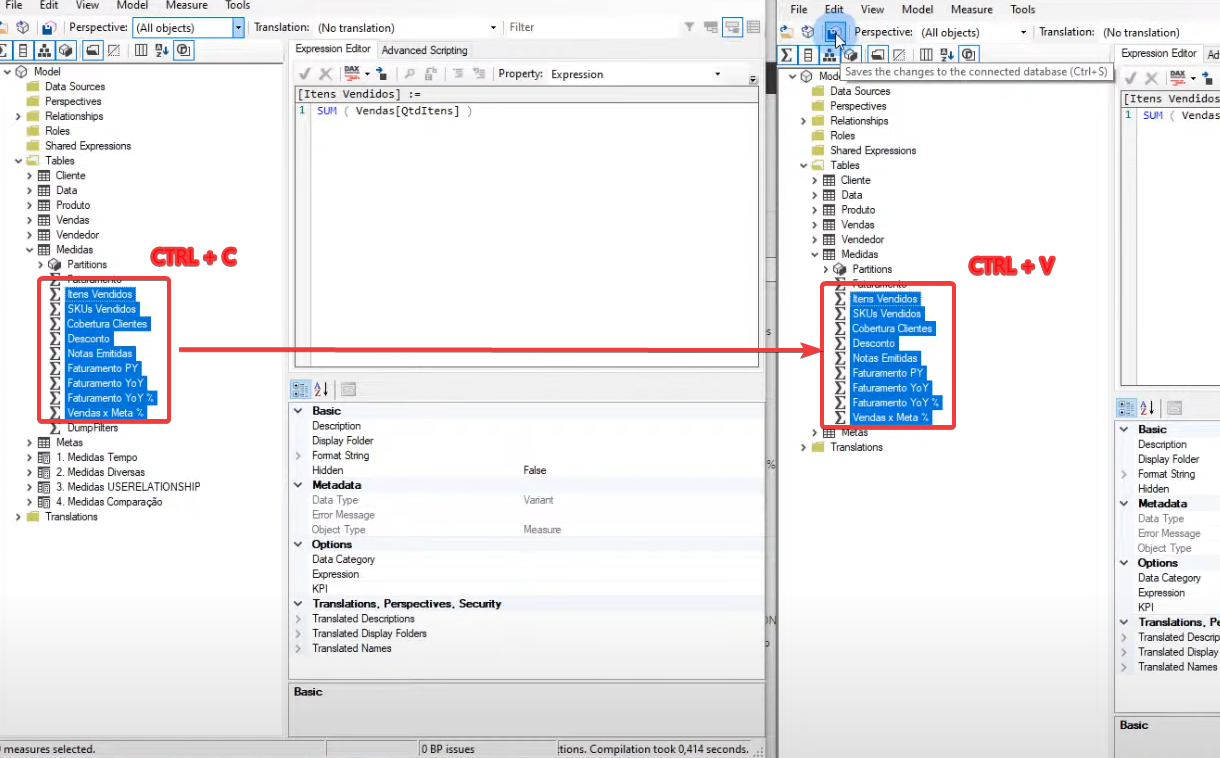Toggle display folders button in left toolbar
1220x758 pixels.
(x=92, y=50)
